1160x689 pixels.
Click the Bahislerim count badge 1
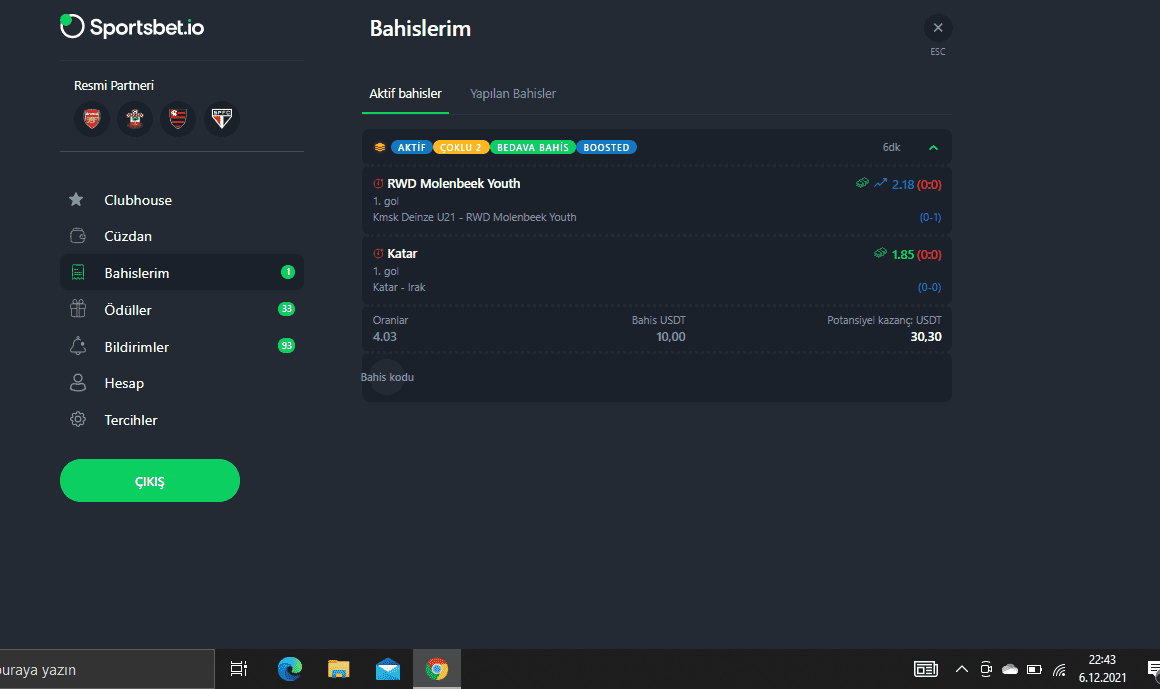[288, 272]
